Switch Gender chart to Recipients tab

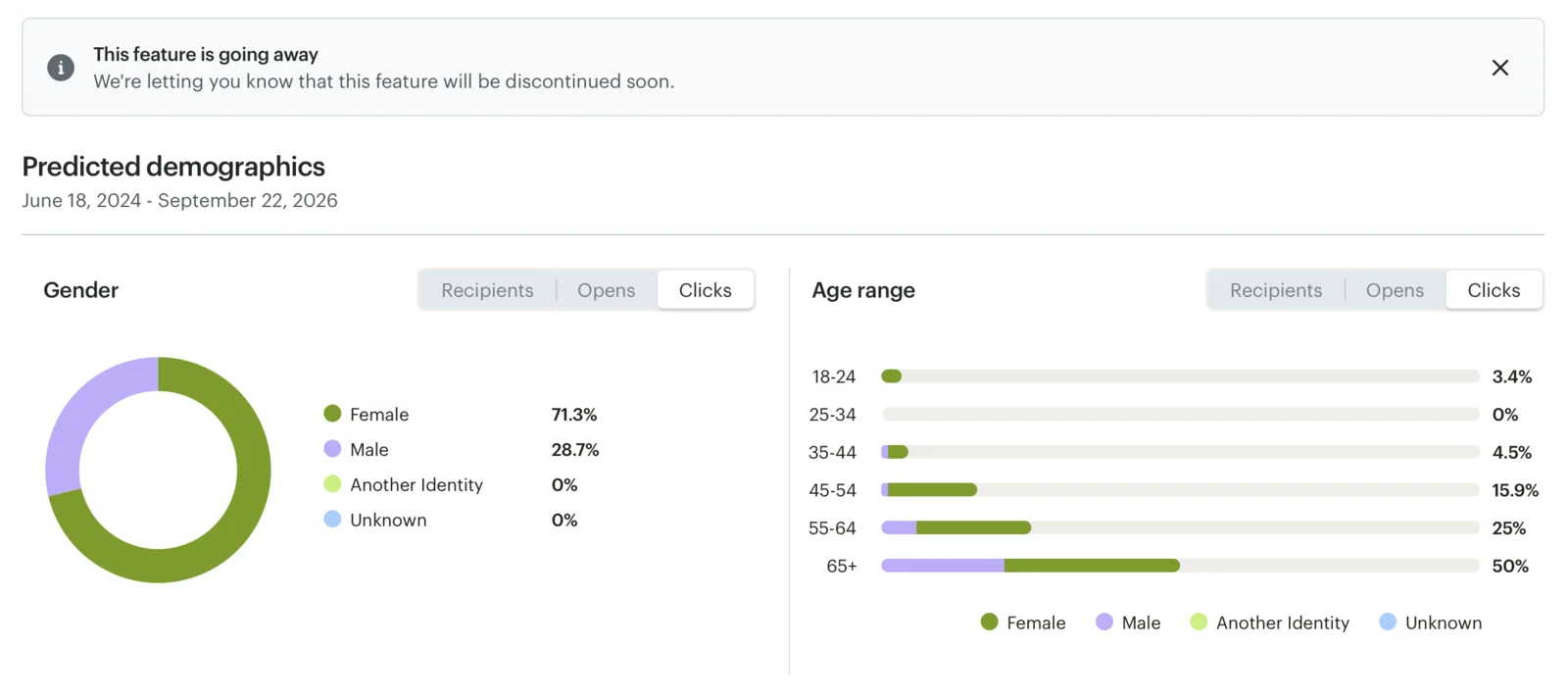[487, 290]
